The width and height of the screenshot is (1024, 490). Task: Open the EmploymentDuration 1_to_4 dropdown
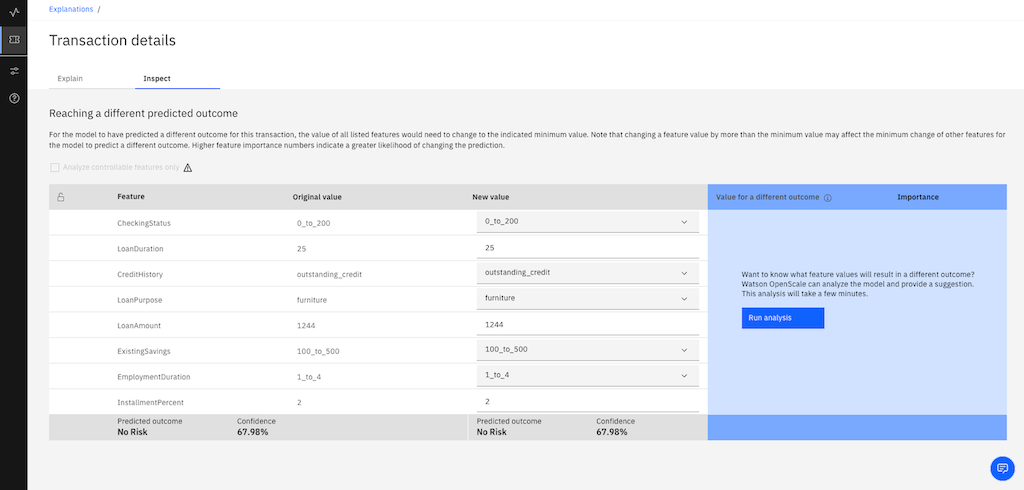(588, 376)
